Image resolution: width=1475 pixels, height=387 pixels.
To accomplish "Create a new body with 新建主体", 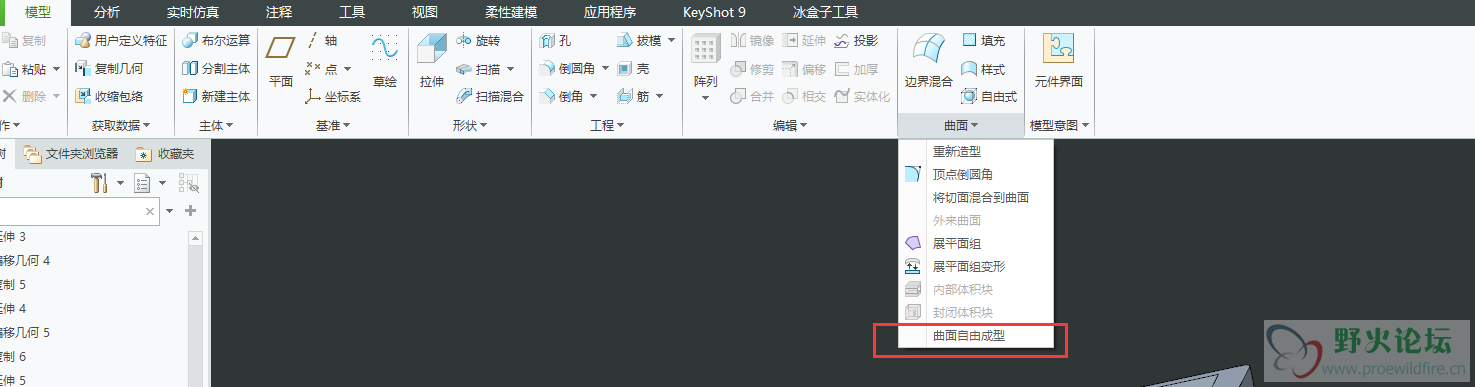I will tap(216, 96).
